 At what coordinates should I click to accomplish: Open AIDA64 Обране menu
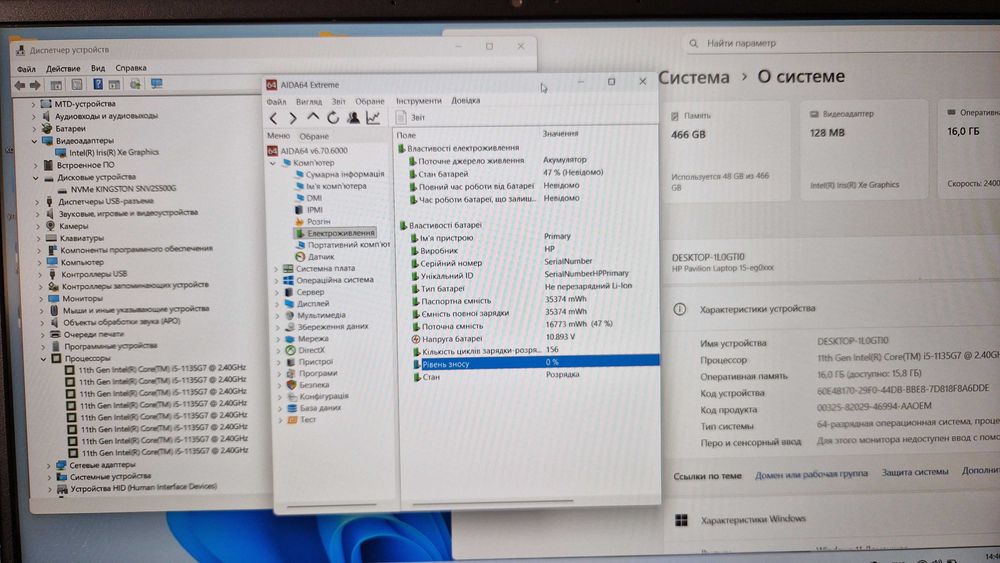point(370,101)
